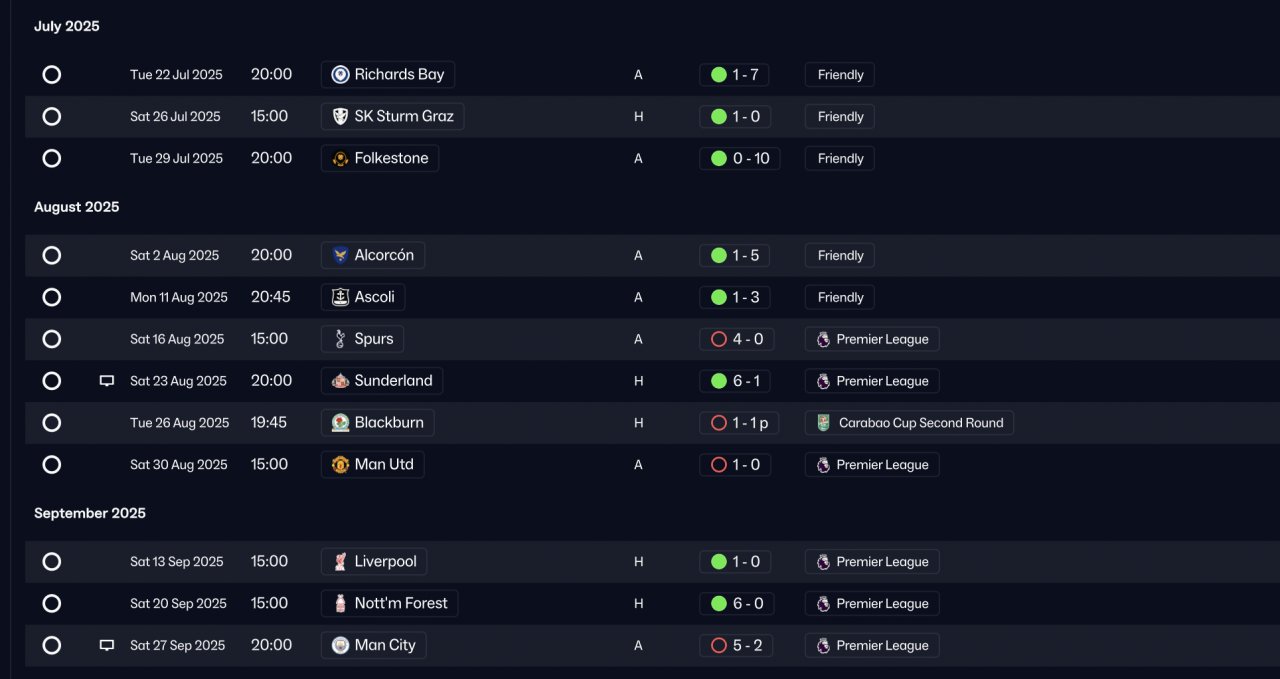Select the radio circle for SK Sturm Graz match

coord(52,117)
